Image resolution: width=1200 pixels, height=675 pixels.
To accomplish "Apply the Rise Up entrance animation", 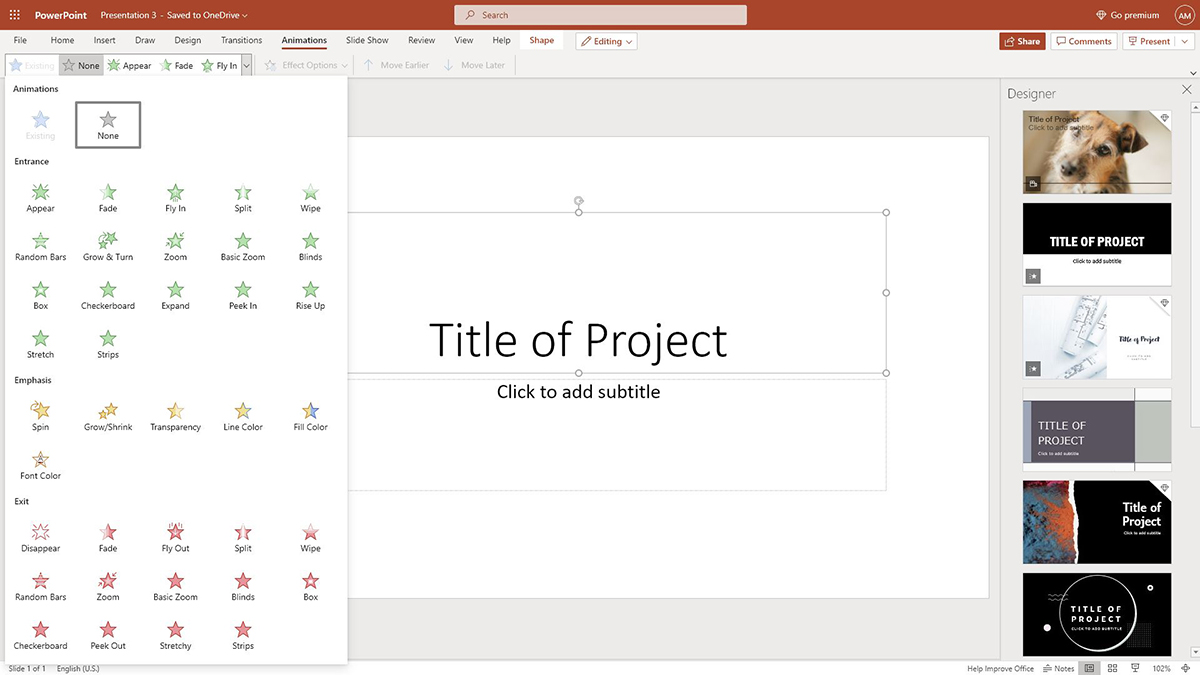I will tap(310, 296).
